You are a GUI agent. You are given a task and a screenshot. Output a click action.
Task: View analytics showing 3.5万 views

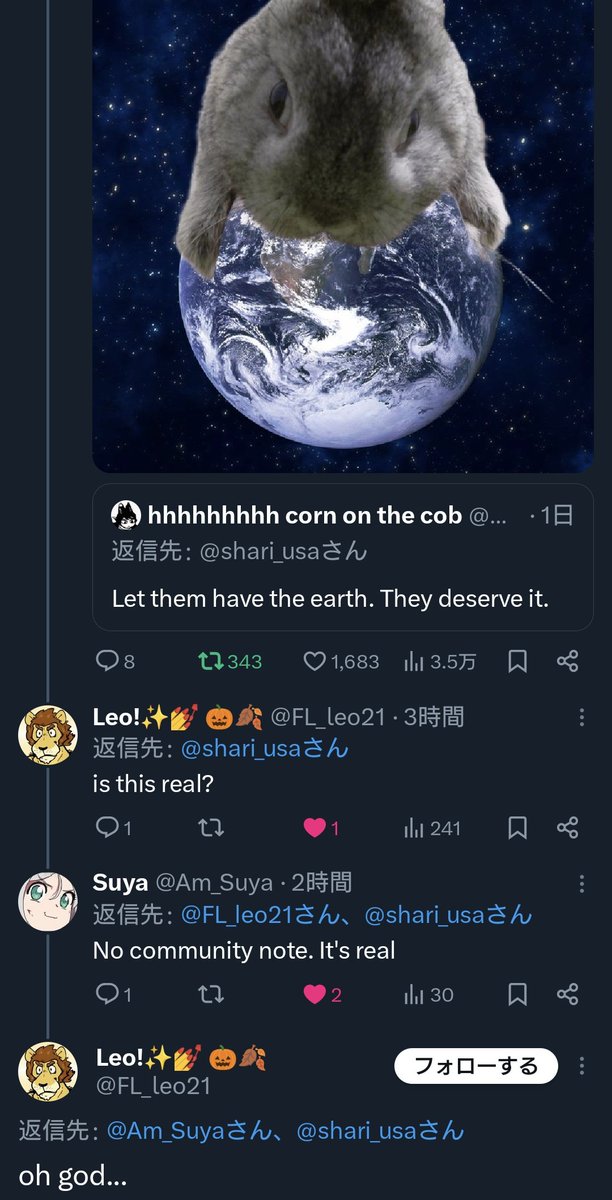pyautogui.click(x=439, y=661)
